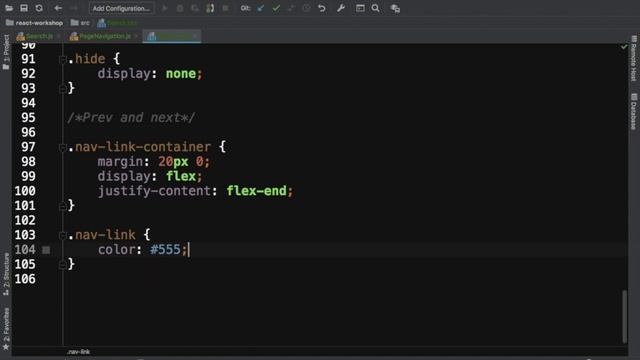
Task: Click the CSS file breadcrumb after src
Action: point(118,23)
